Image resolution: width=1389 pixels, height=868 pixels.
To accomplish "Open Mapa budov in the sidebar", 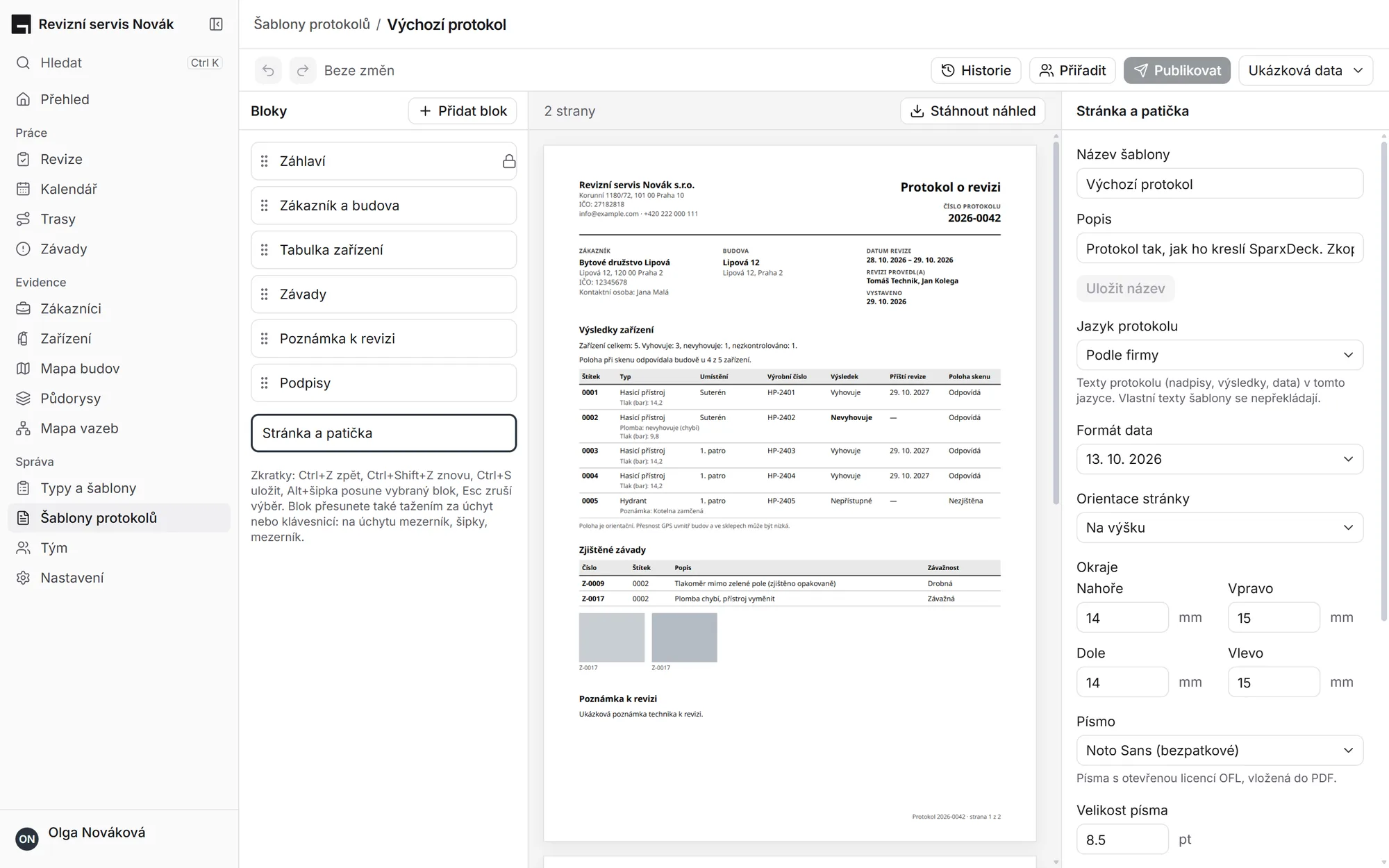I will [x=119, y=368].
